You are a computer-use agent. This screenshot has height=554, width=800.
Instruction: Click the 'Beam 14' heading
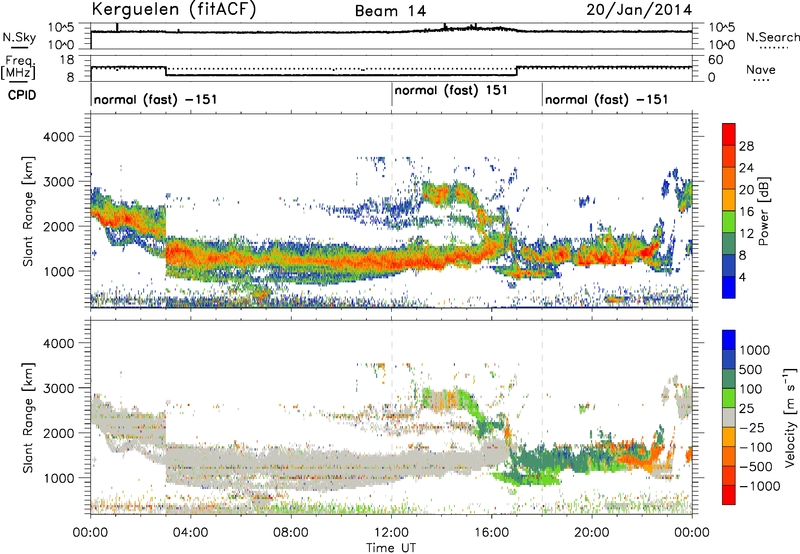coord(390,11)
